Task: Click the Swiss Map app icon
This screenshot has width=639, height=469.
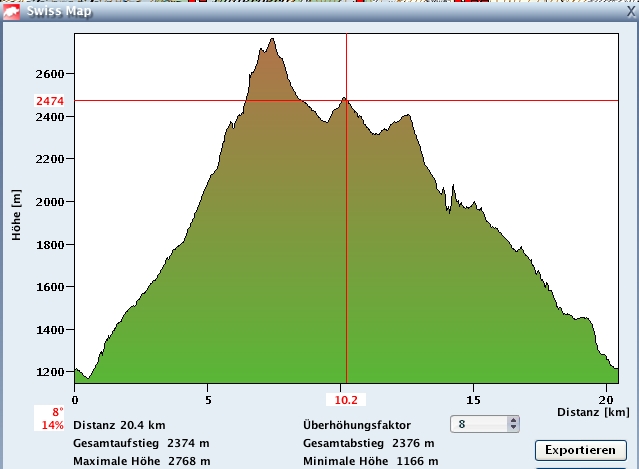Action: point(12,12)
